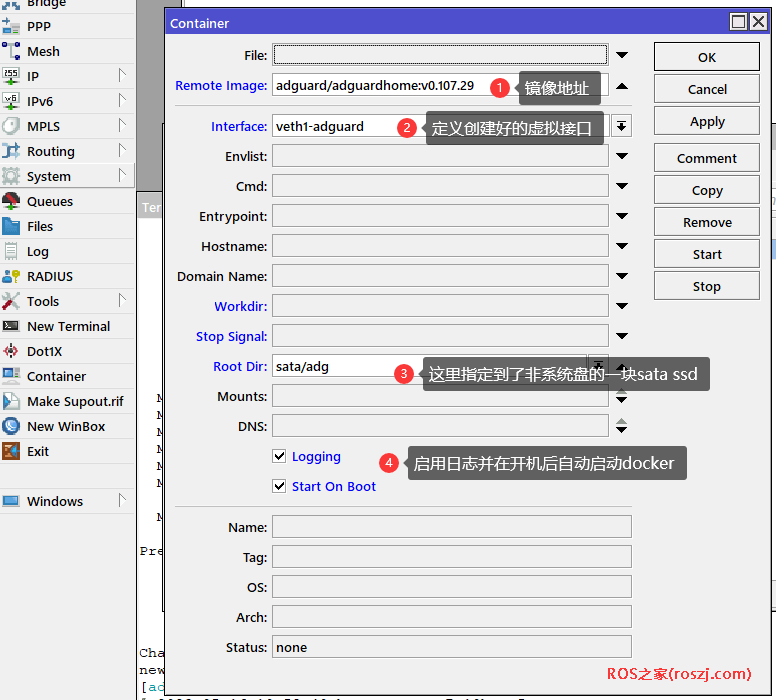Expand the Stop Signal field arrow

(x=622, y=336)
